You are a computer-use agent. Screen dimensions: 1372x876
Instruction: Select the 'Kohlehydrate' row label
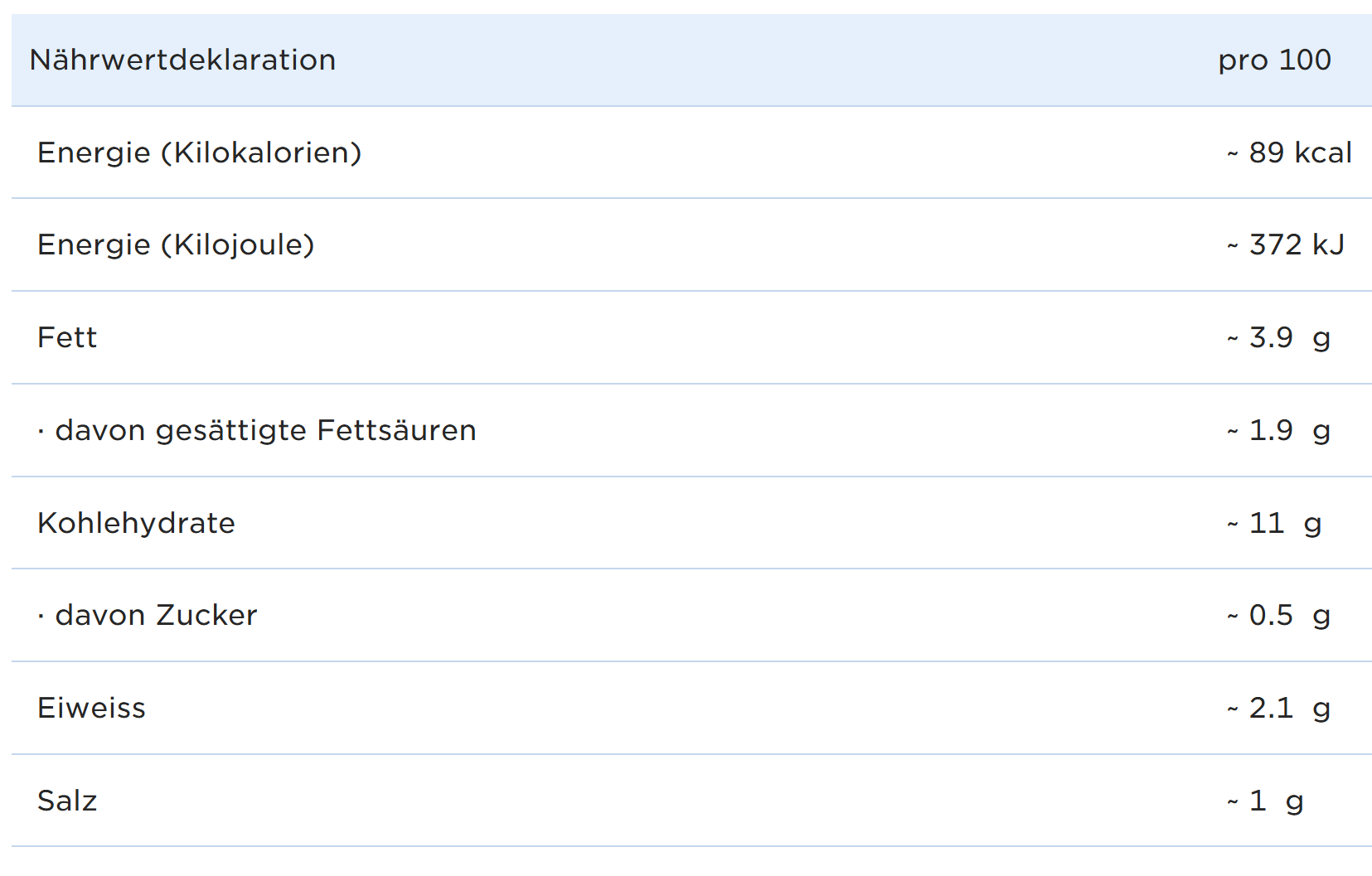point(137,524)
